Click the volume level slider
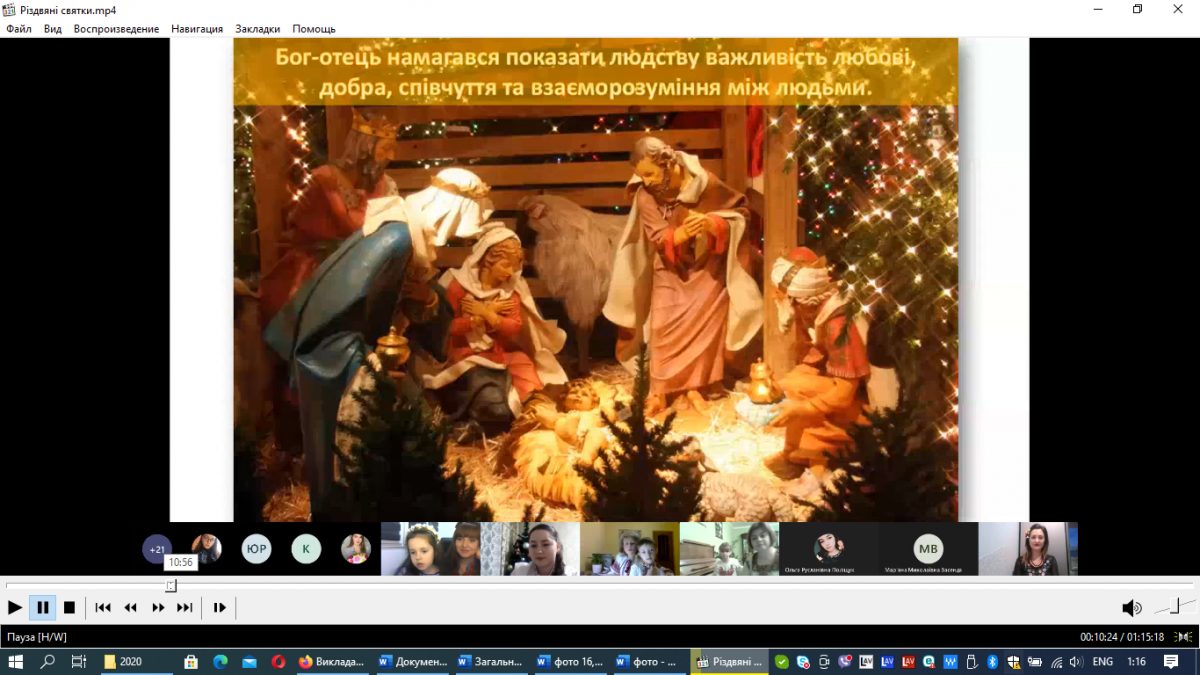The image size is (1200, 675). click(x=1173, y=606)
